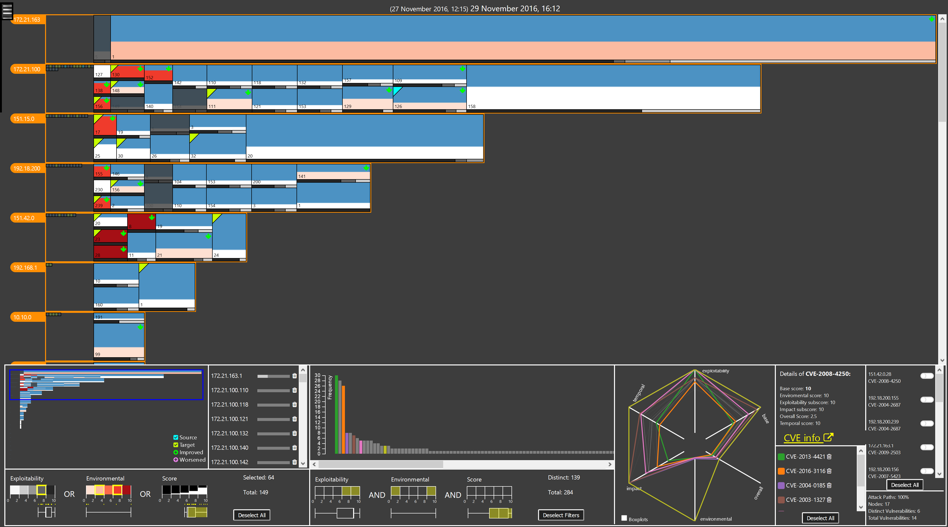Toggle path 192.18.200.156 CVE-2007-5423 switch
Viewport: 948px width, 527px height.
926,471
